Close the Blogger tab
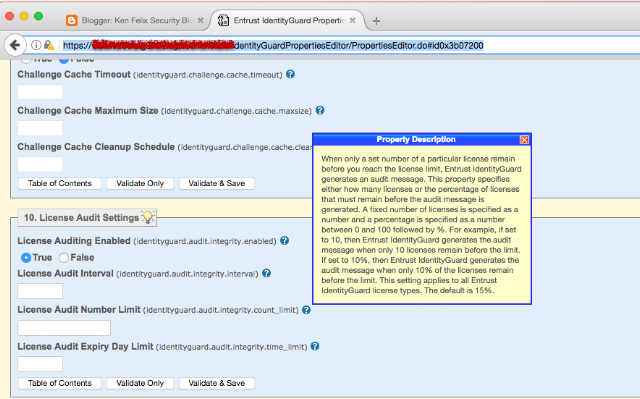 200,20
